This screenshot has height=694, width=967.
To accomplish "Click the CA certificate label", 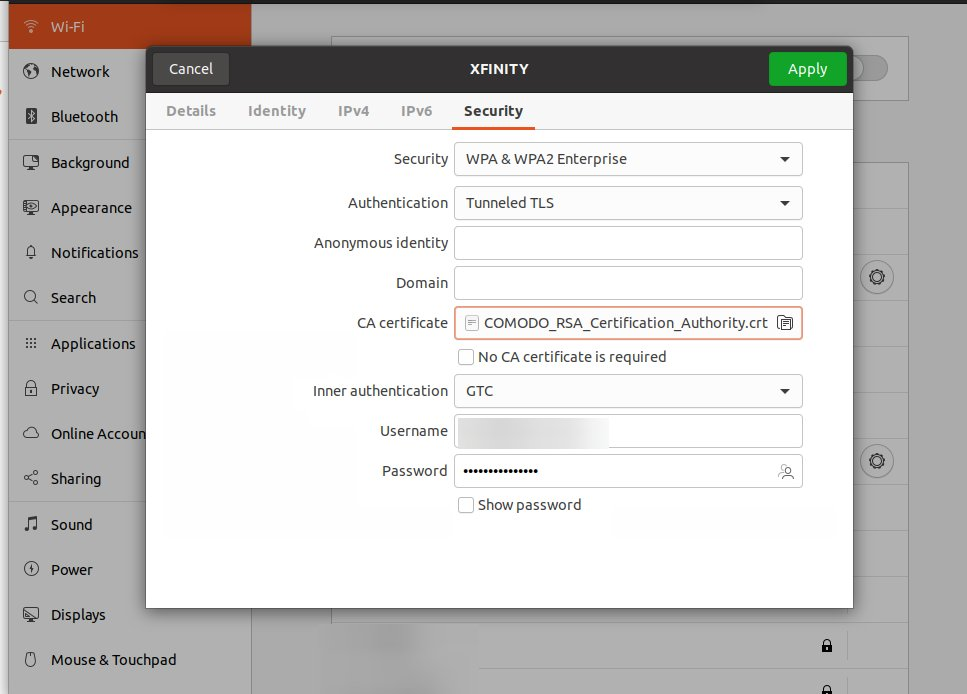I will (x=402, y=323).
